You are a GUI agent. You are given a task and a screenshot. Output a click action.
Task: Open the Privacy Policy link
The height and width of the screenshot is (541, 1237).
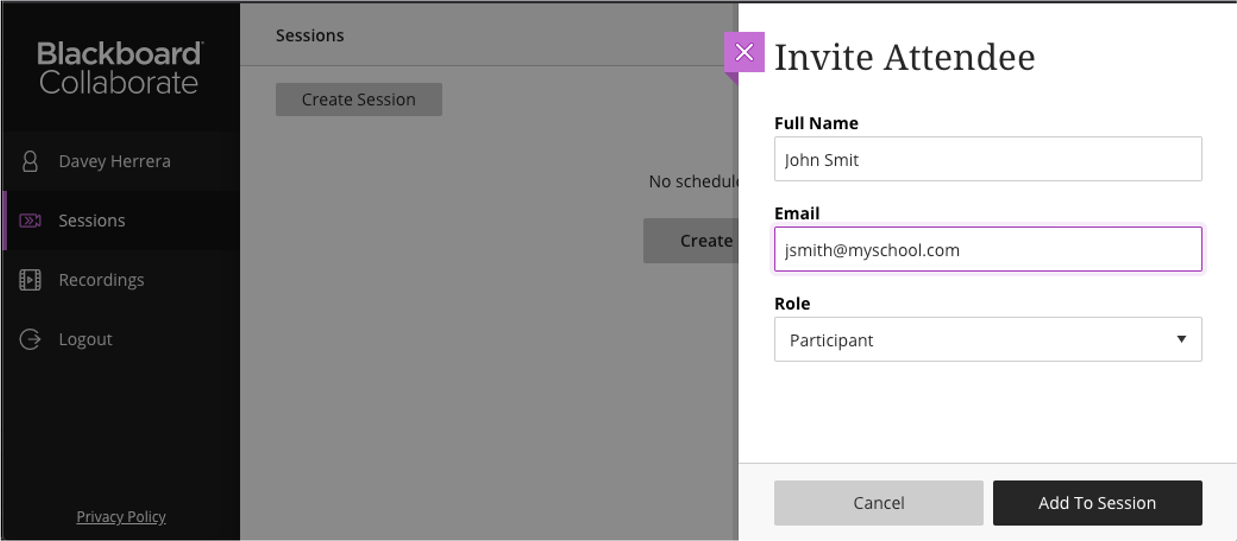121,516
